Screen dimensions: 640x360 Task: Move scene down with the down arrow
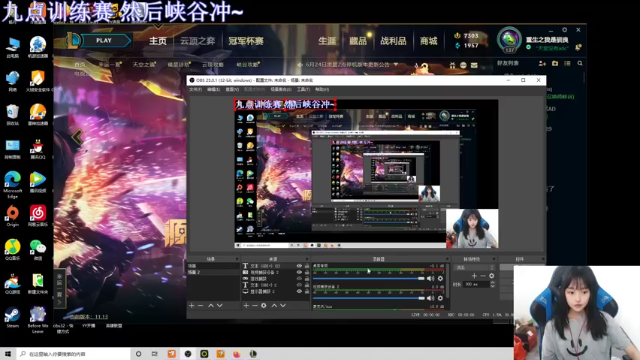click(x=220, y=305)
